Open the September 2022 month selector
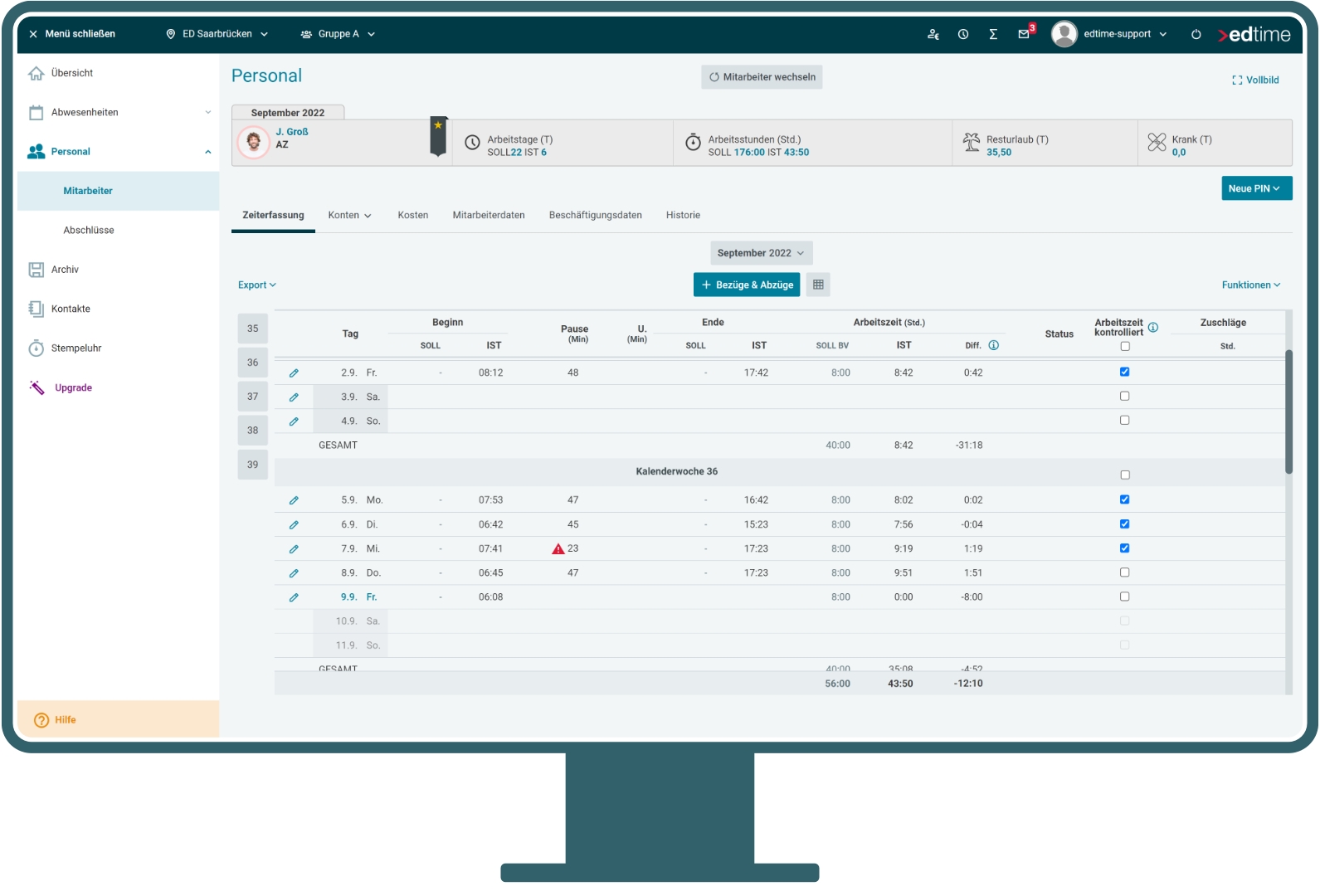 click(x=761, y=253)
